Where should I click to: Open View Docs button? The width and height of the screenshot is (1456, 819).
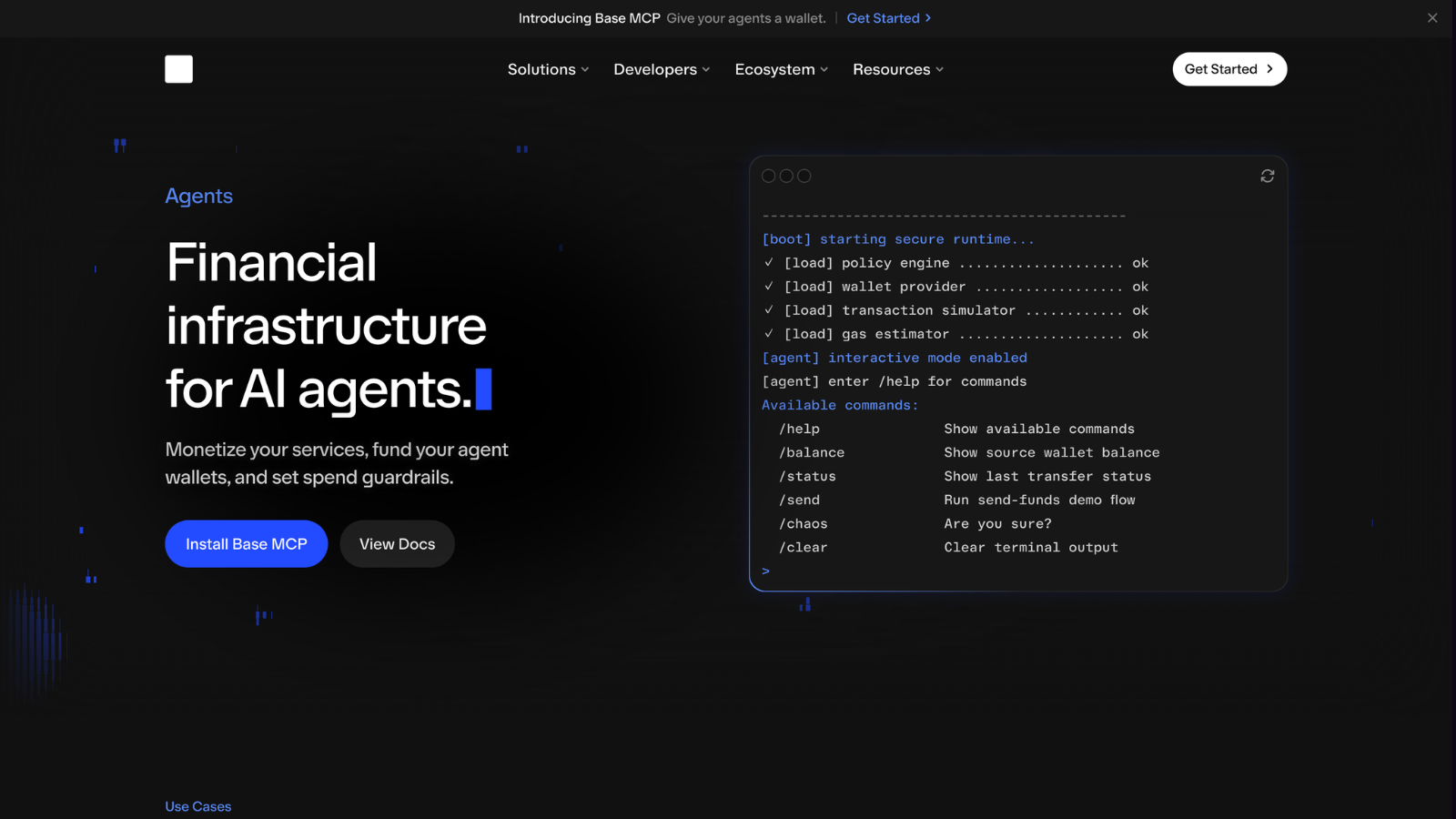(x=397, y=544)
